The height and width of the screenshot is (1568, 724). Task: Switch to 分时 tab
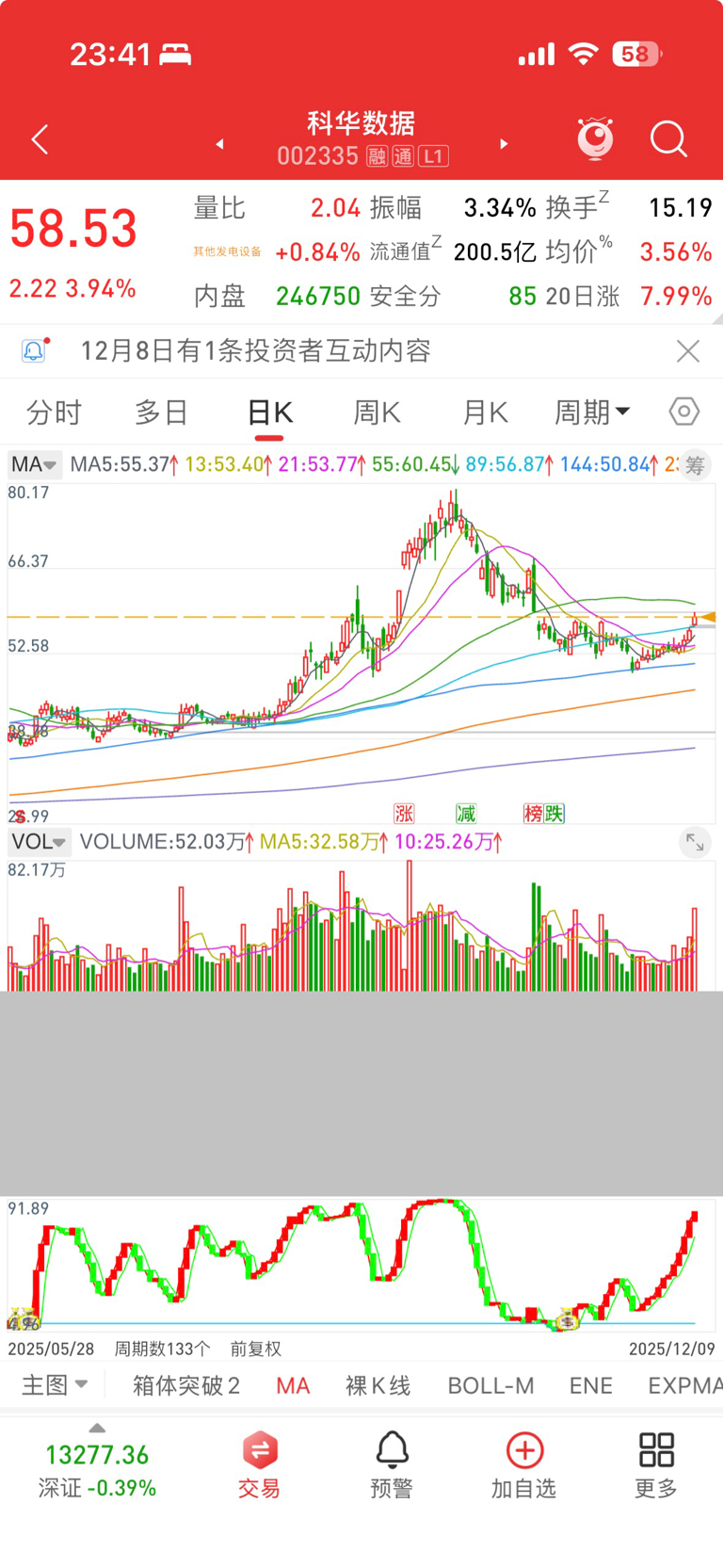pos(54,412)
